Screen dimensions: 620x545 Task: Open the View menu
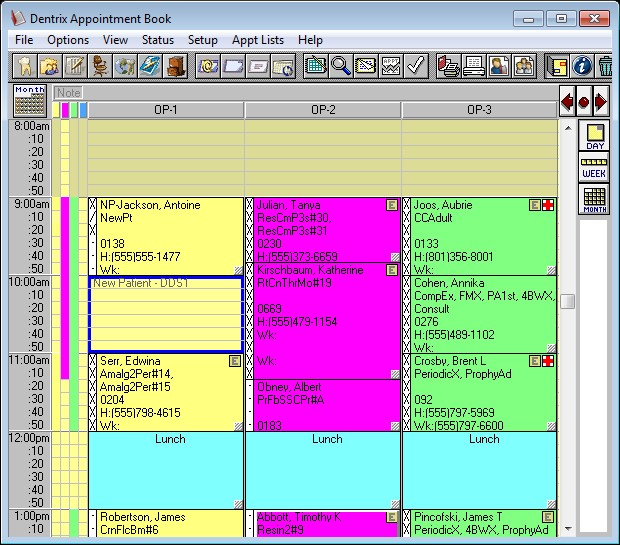(x=115, y=40)
